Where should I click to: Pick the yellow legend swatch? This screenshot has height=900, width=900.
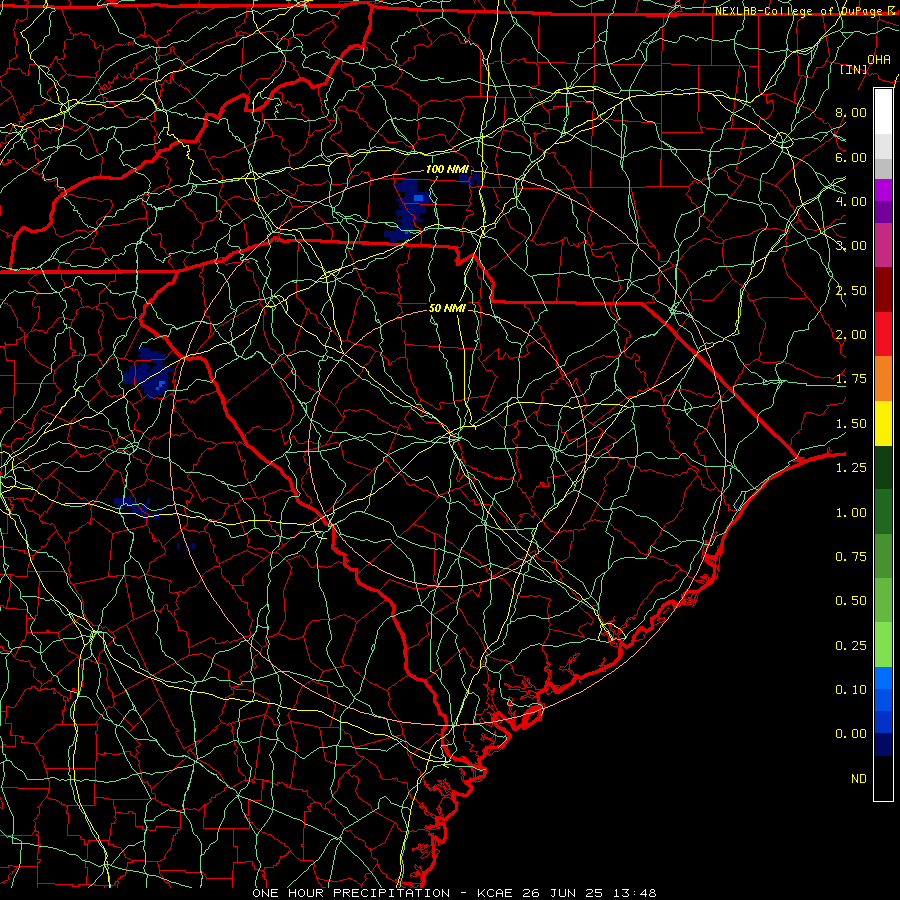pos(883,423)
